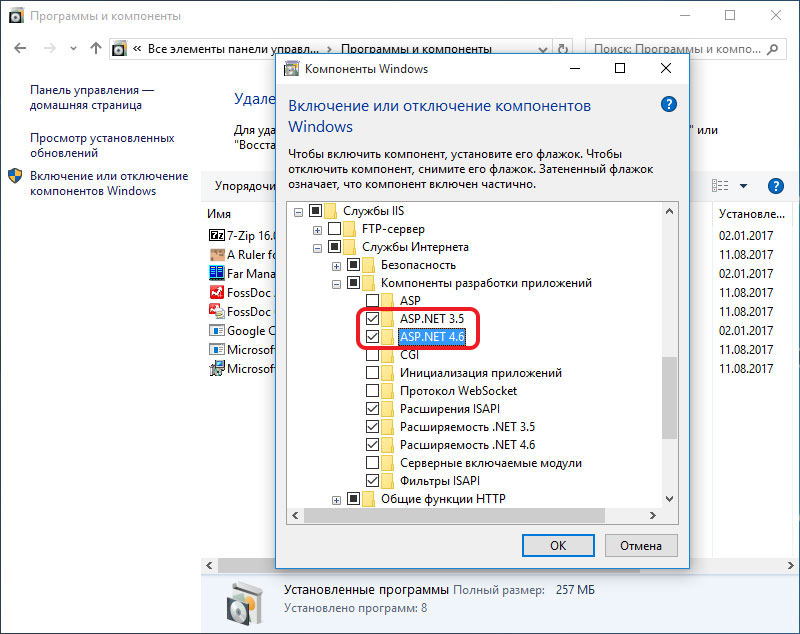Select the first FossDoc program icon
800x634 pixels.
point(217,292)
